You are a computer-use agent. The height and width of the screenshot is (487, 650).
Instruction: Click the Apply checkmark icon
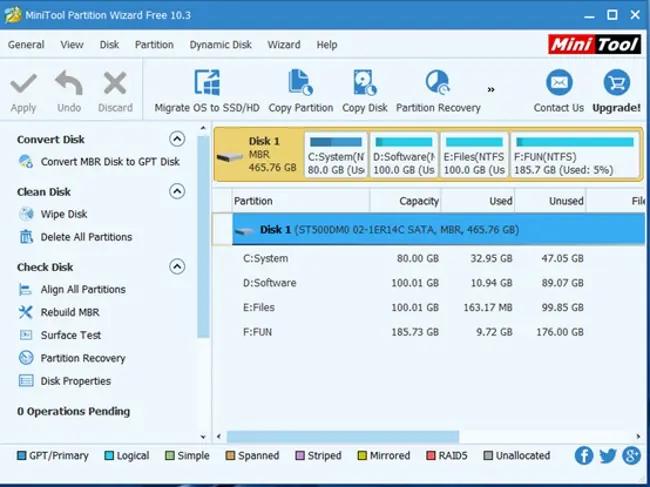pos(24,84)
